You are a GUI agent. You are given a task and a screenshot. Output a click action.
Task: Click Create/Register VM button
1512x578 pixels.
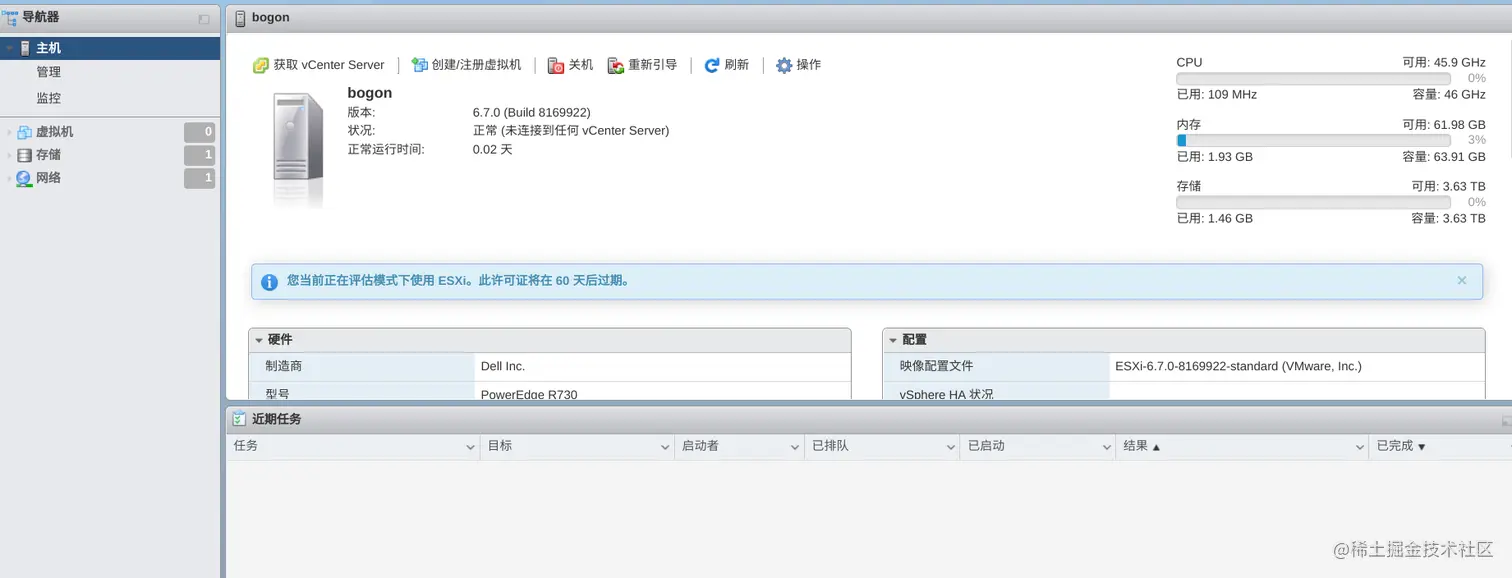467,65
